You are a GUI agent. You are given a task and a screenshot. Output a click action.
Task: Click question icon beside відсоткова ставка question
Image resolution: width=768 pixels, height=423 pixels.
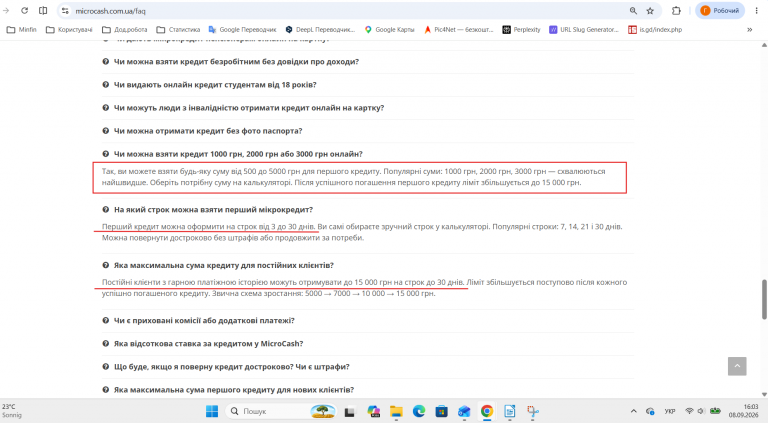[x=105, y=344]
